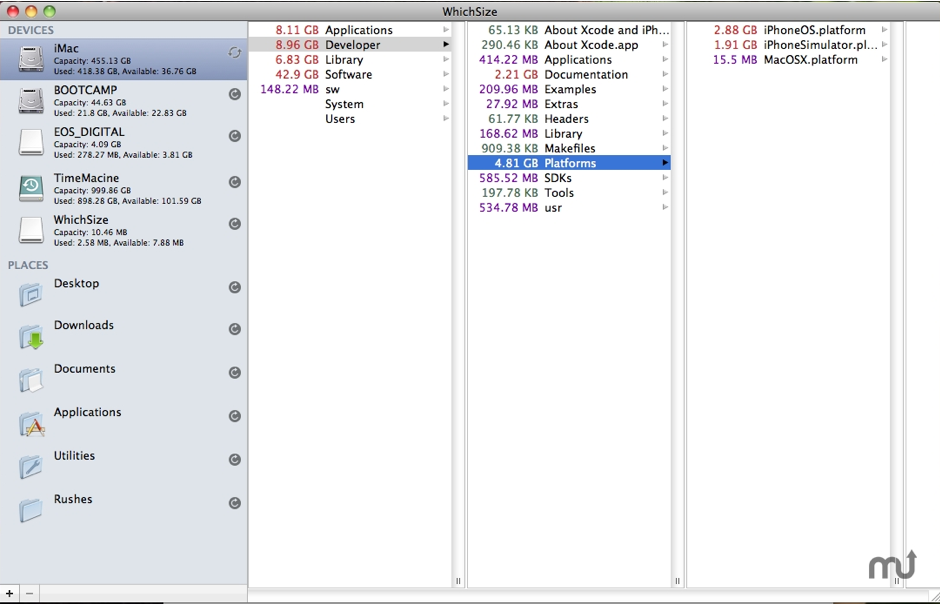Select the System folder row
This screenshot has width=940, height=604.
pyautogui.click(x=350, y=104)
